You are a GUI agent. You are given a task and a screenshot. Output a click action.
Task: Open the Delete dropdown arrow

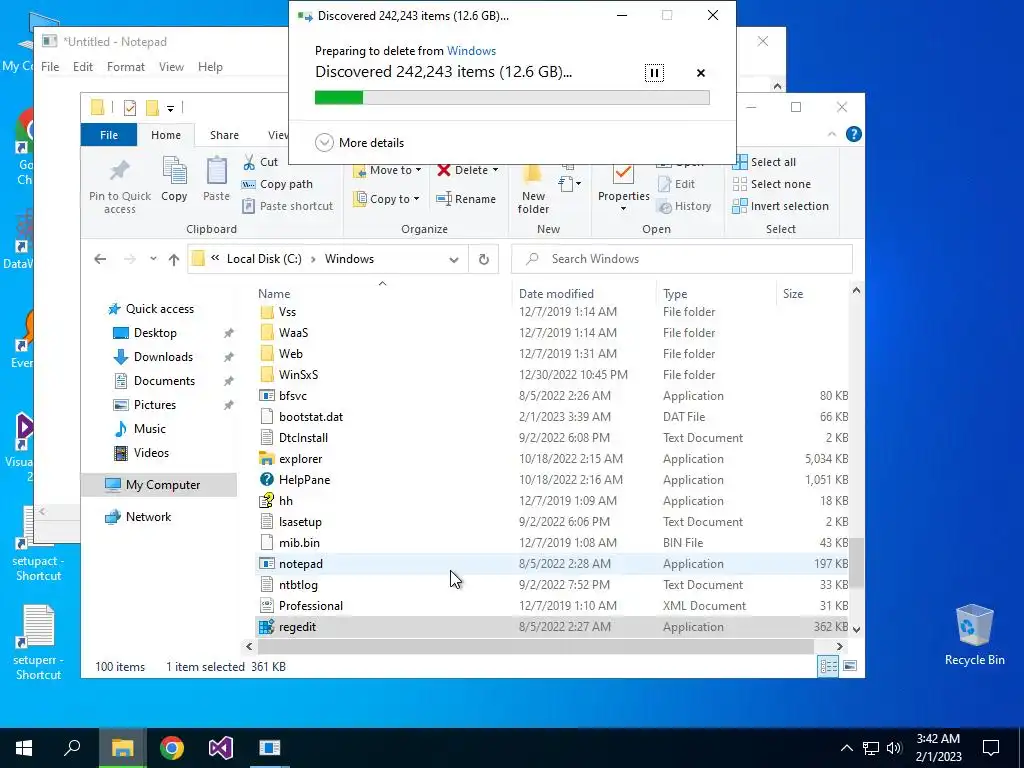click(495, 170)
